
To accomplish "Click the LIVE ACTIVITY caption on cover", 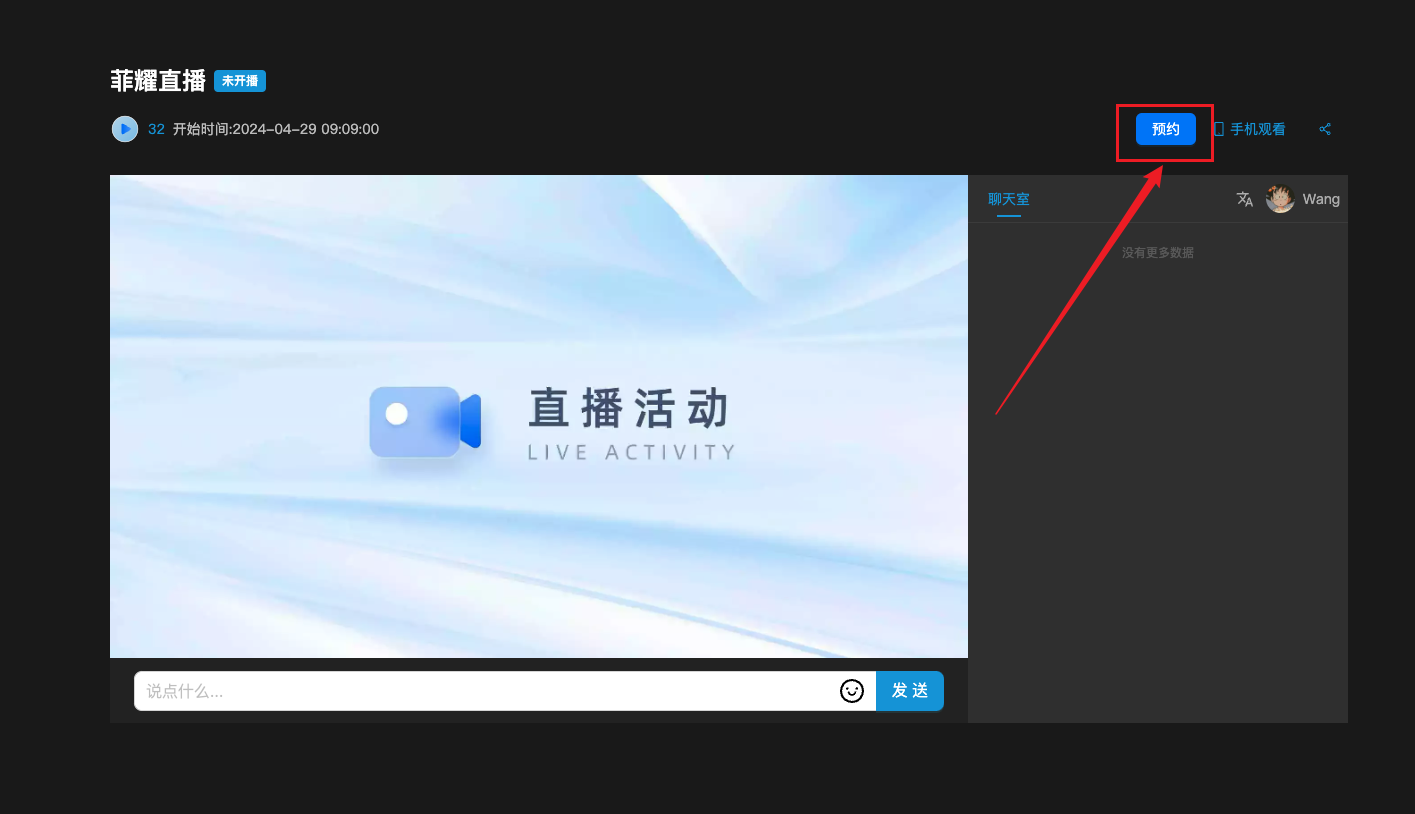I will pyautogui.click(x=631, y=452).
